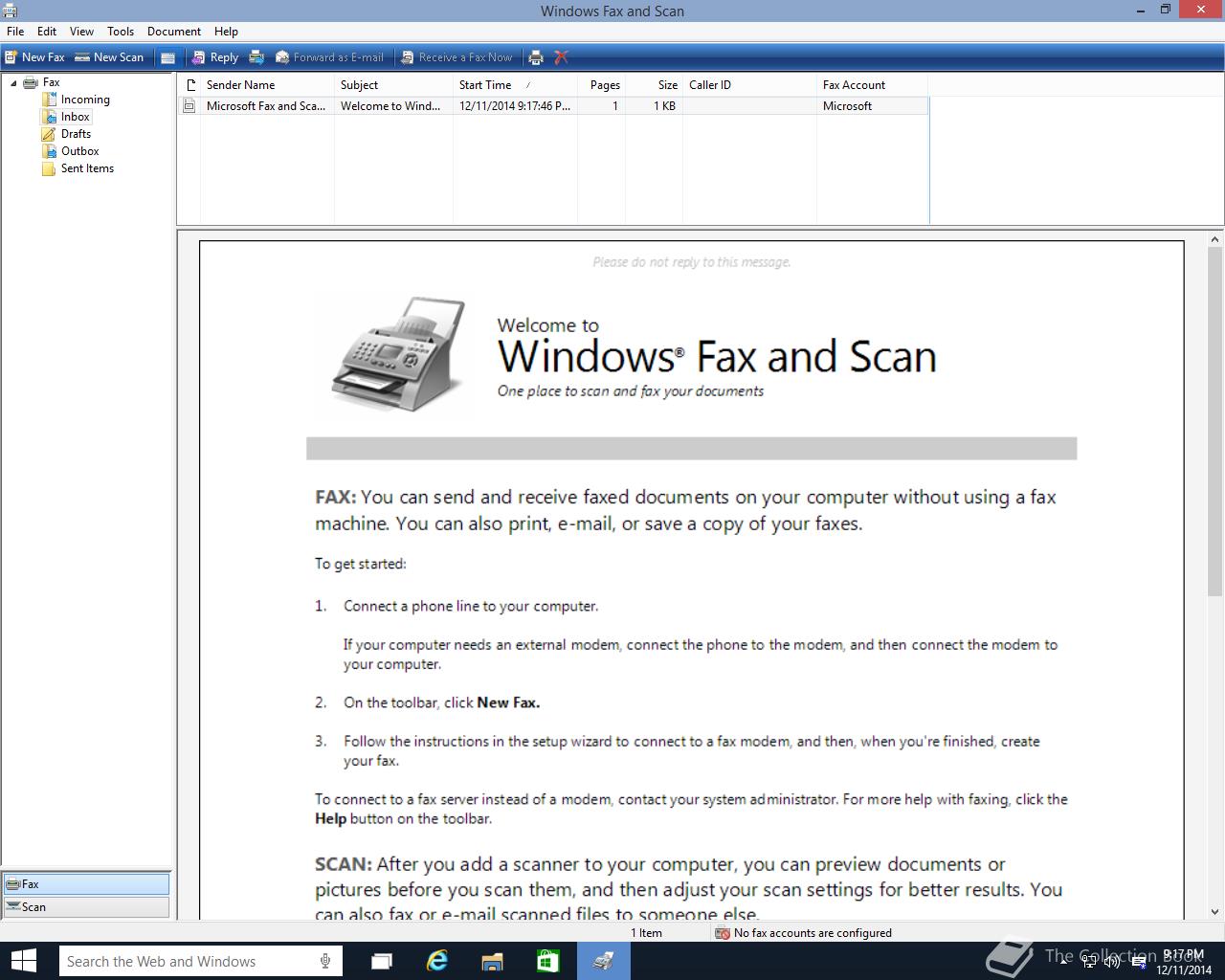Open File Explorer from taskbar
This screenshot has width=1225, height=980.
coord(492,961)
